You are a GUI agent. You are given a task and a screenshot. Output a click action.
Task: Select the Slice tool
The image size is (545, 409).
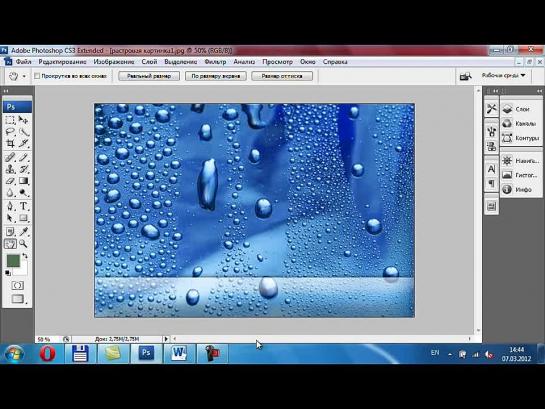(x=23, y=143)
